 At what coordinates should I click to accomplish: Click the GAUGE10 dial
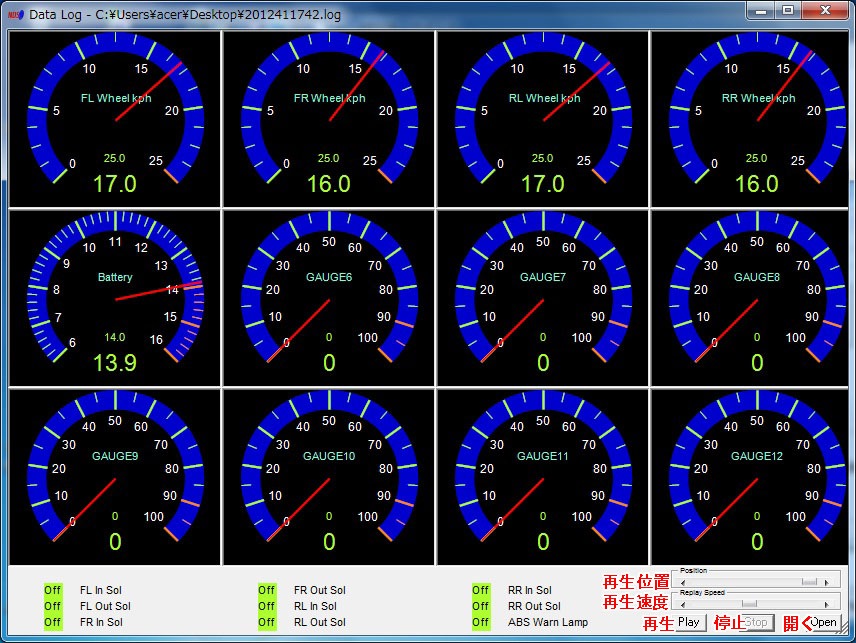(329, 473)
